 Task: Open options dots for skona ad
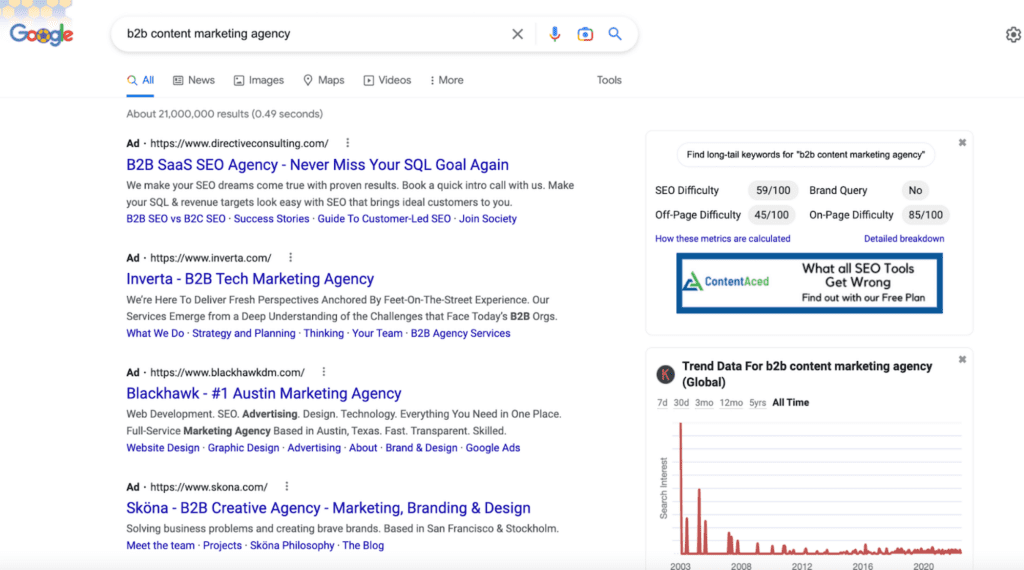pyautogui.click(x=287, y=486)
